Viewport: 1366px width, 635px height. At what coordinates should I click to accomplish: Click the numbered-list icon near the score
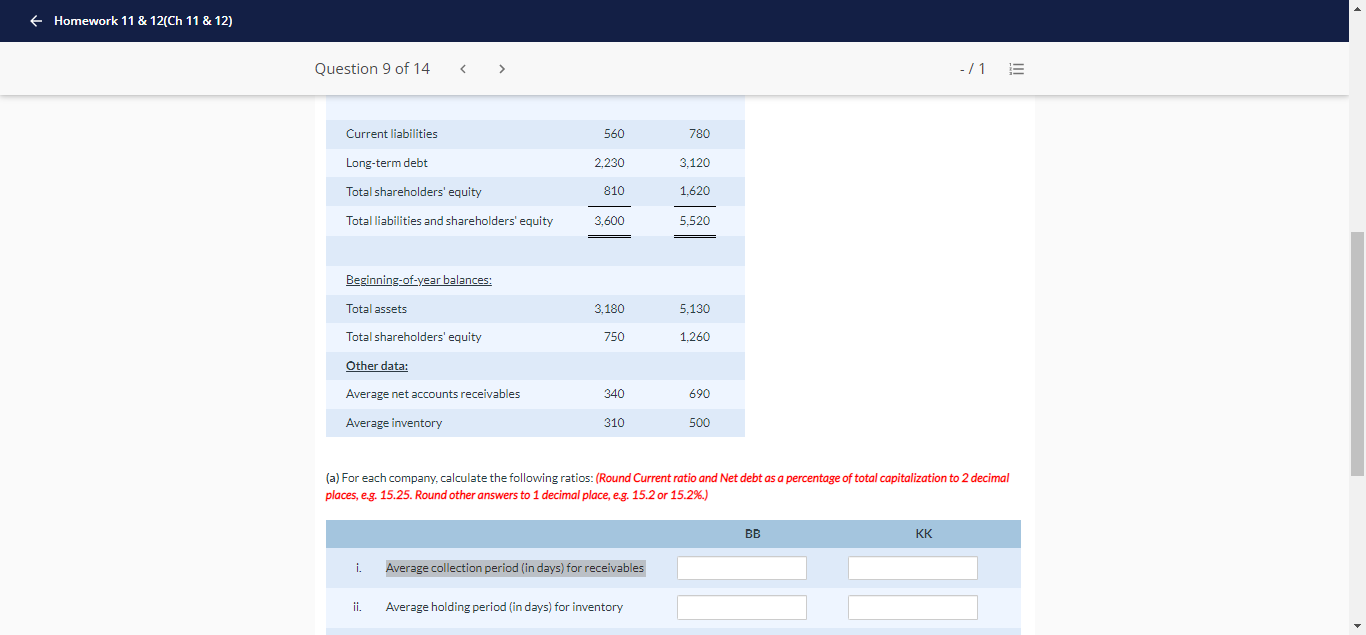(1017, 68)
